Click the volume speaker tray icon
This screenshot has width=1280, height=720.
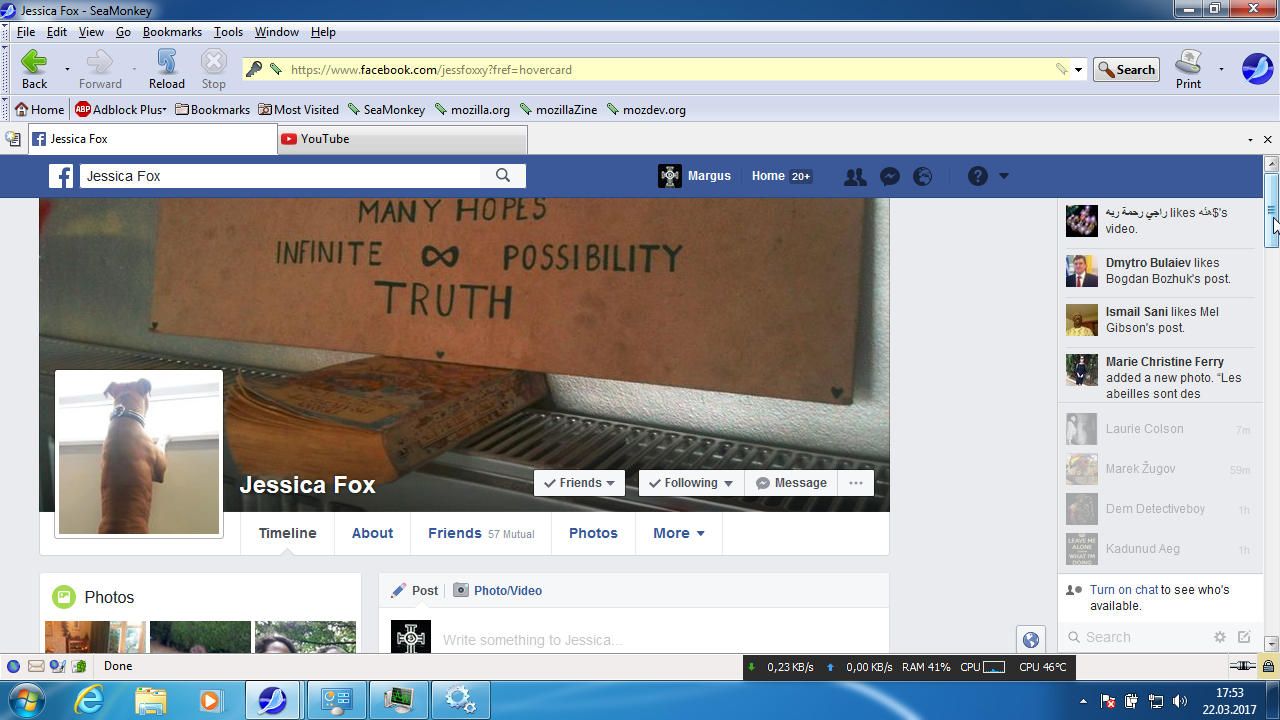coord(1180,701)
